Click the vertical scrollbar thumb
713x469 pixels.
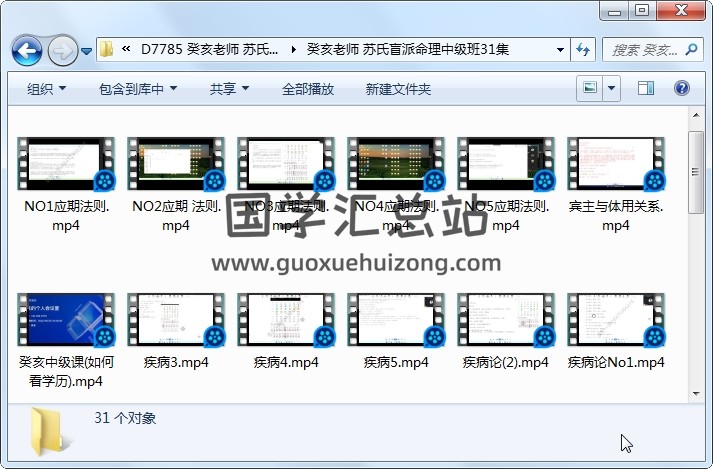tap(696, 172)
